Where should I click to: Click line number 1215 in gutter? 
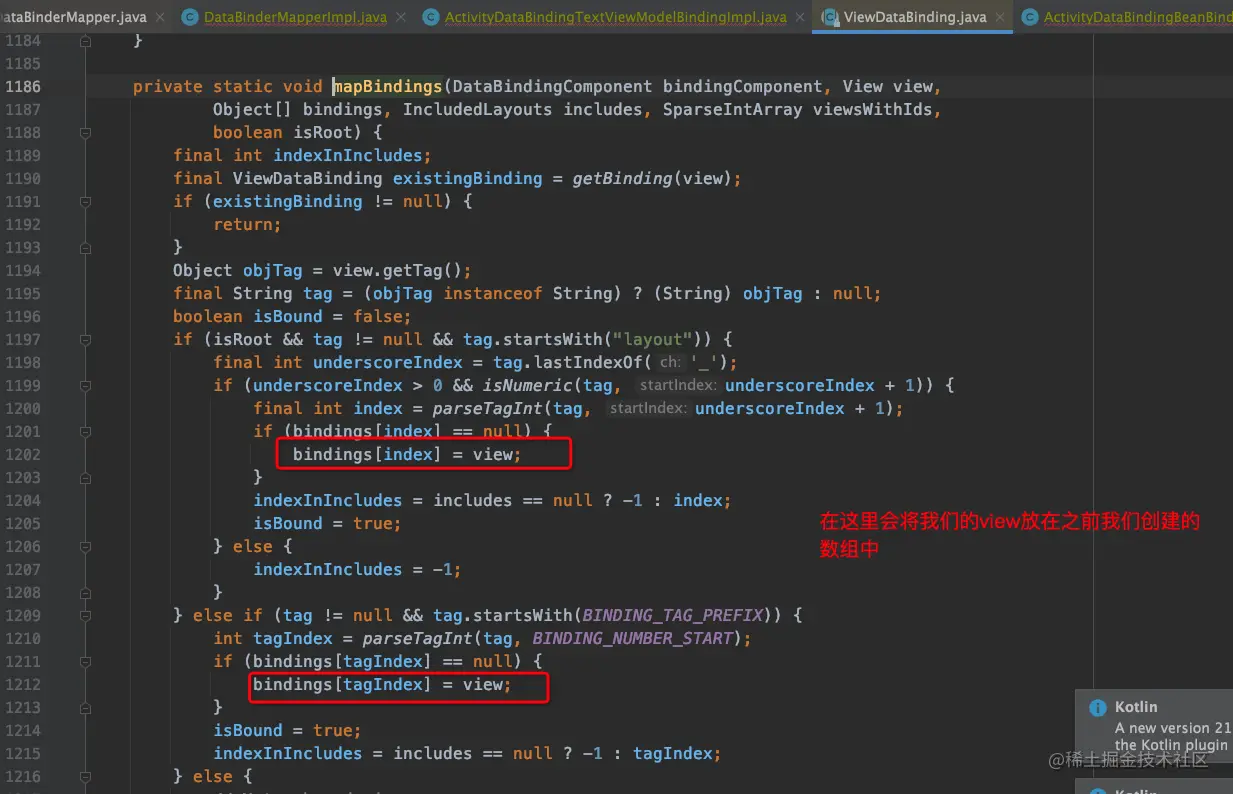[x=23, y=753]
